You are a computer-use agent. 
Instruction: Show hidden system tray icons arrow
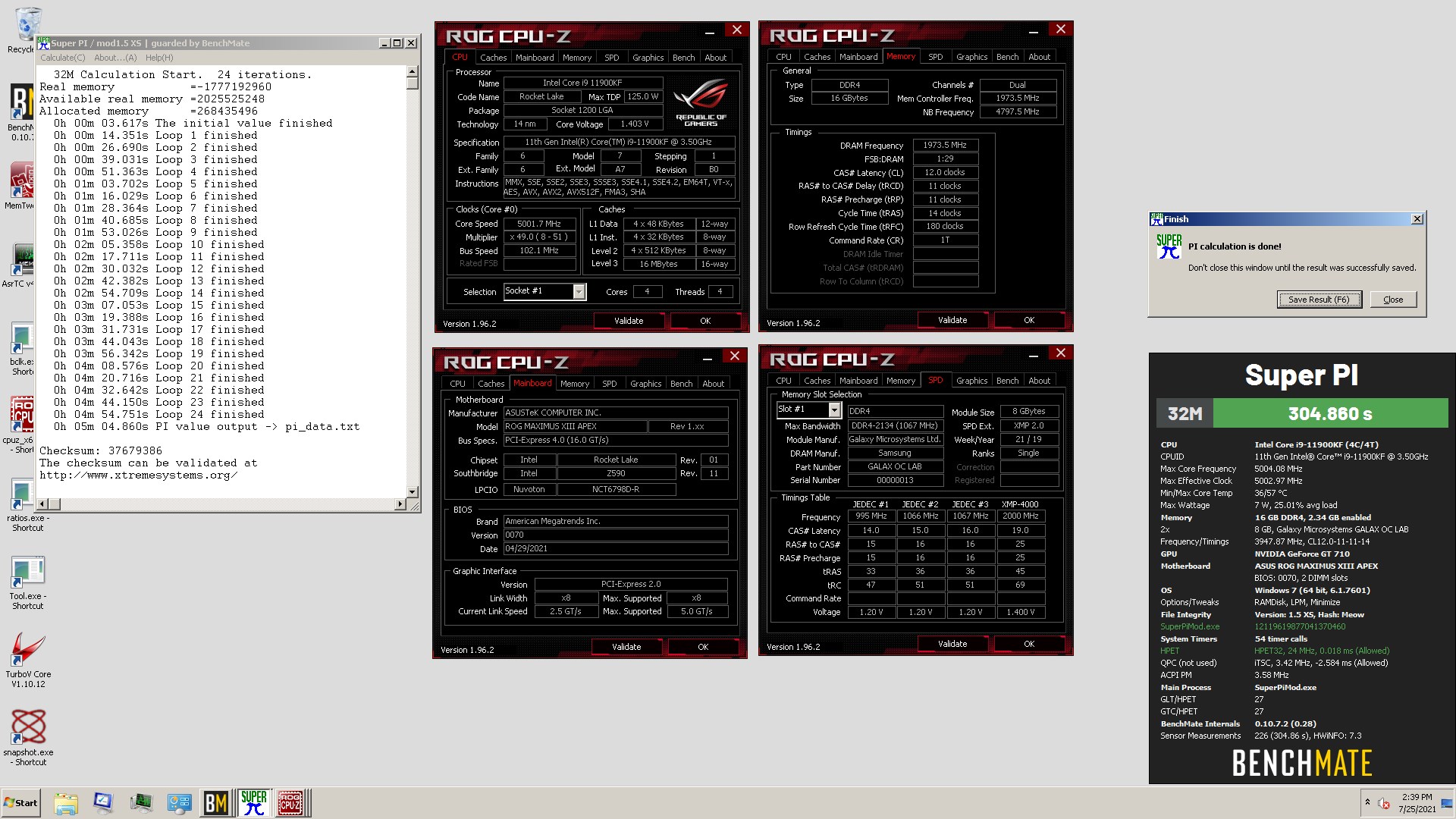click(x=1367, y=802)
